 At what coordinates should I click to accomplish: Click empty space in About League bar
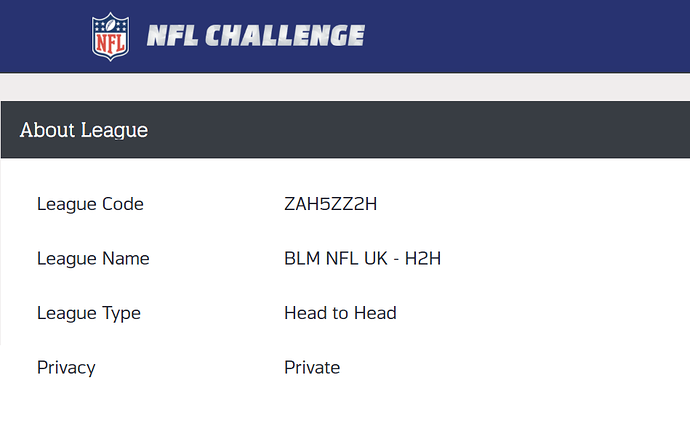418,129
